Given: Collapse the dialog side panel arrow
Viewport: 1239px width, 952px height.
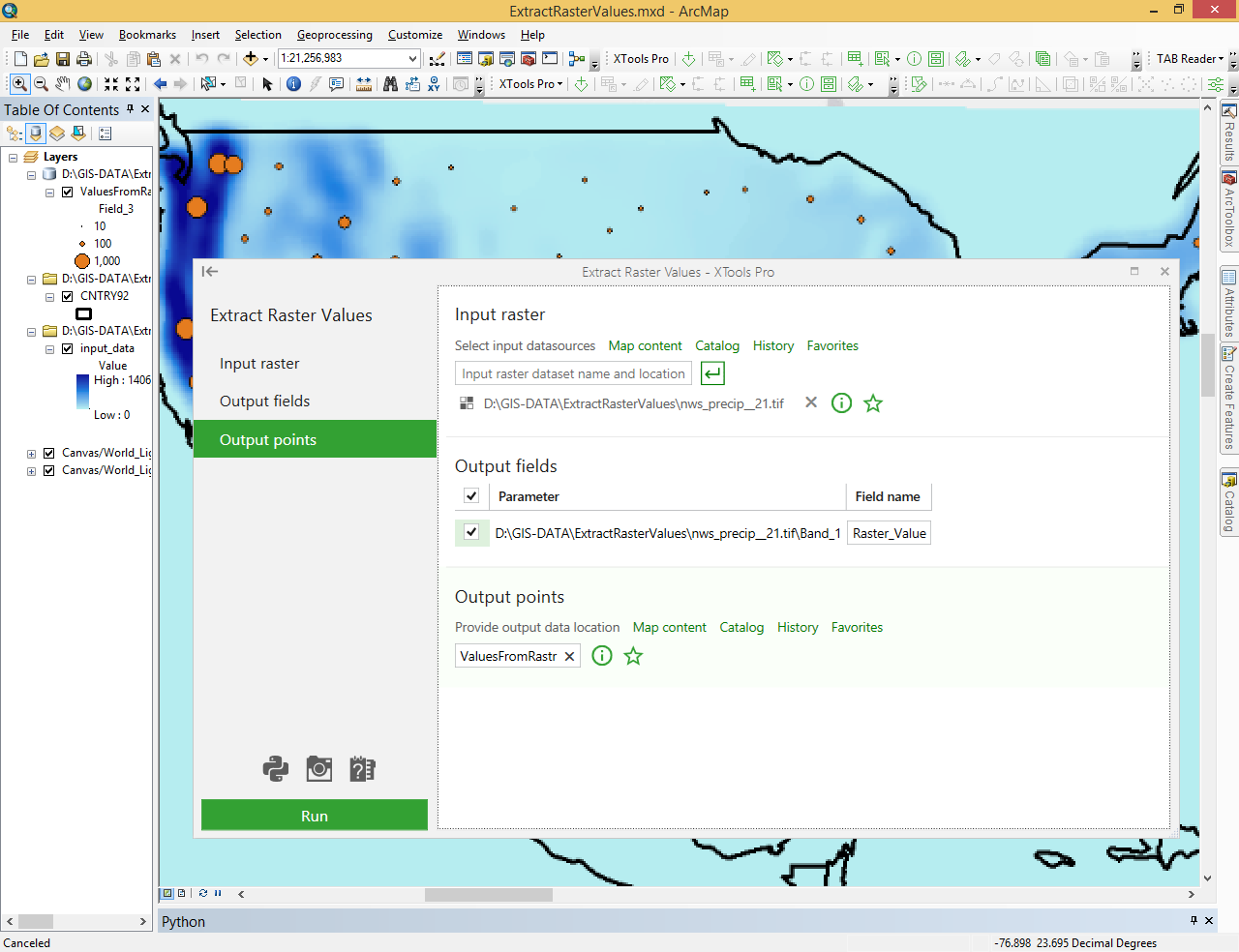Looking at the screenshot, I should 210,272.
